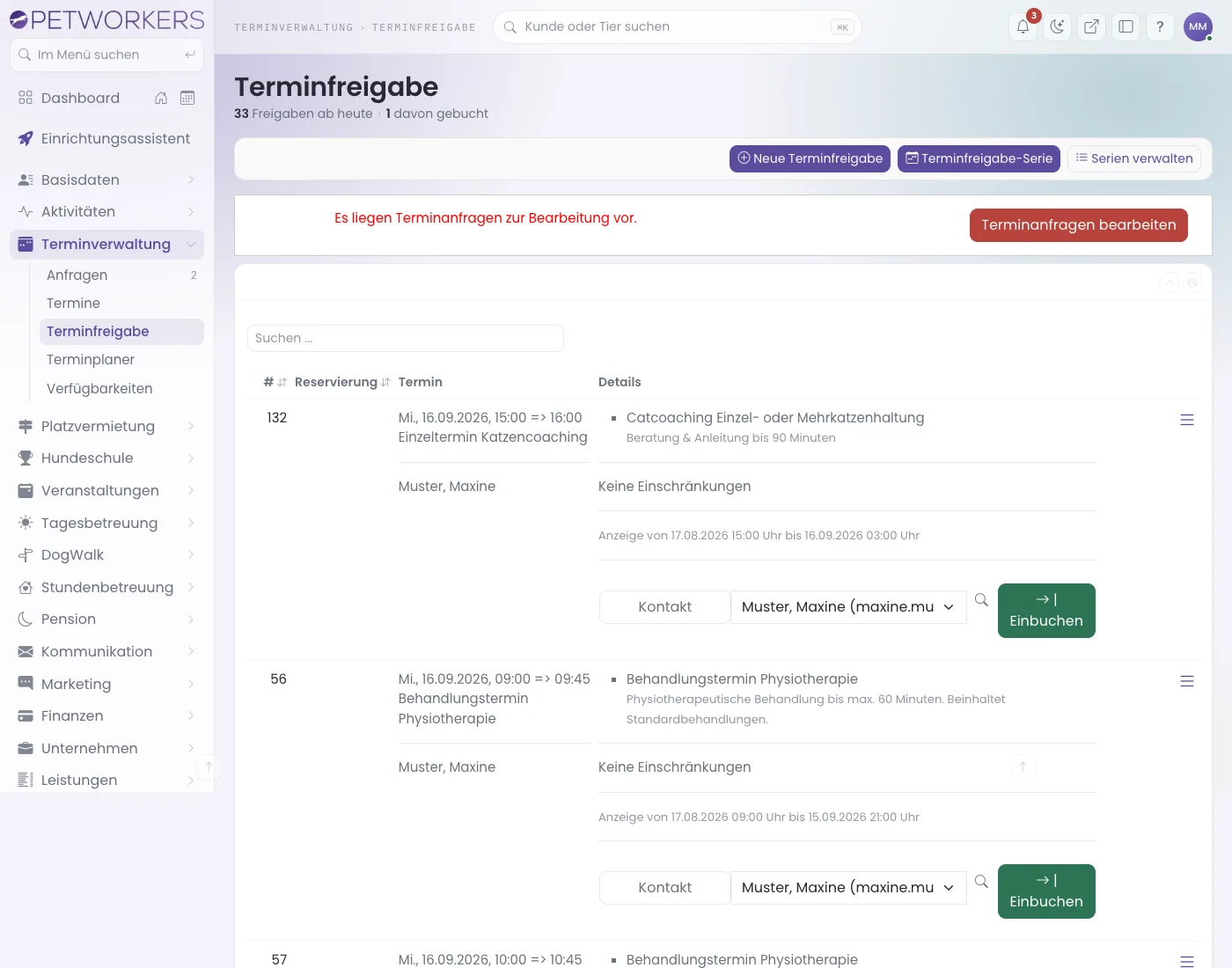Open the Terminplaner submenu item

121,359
